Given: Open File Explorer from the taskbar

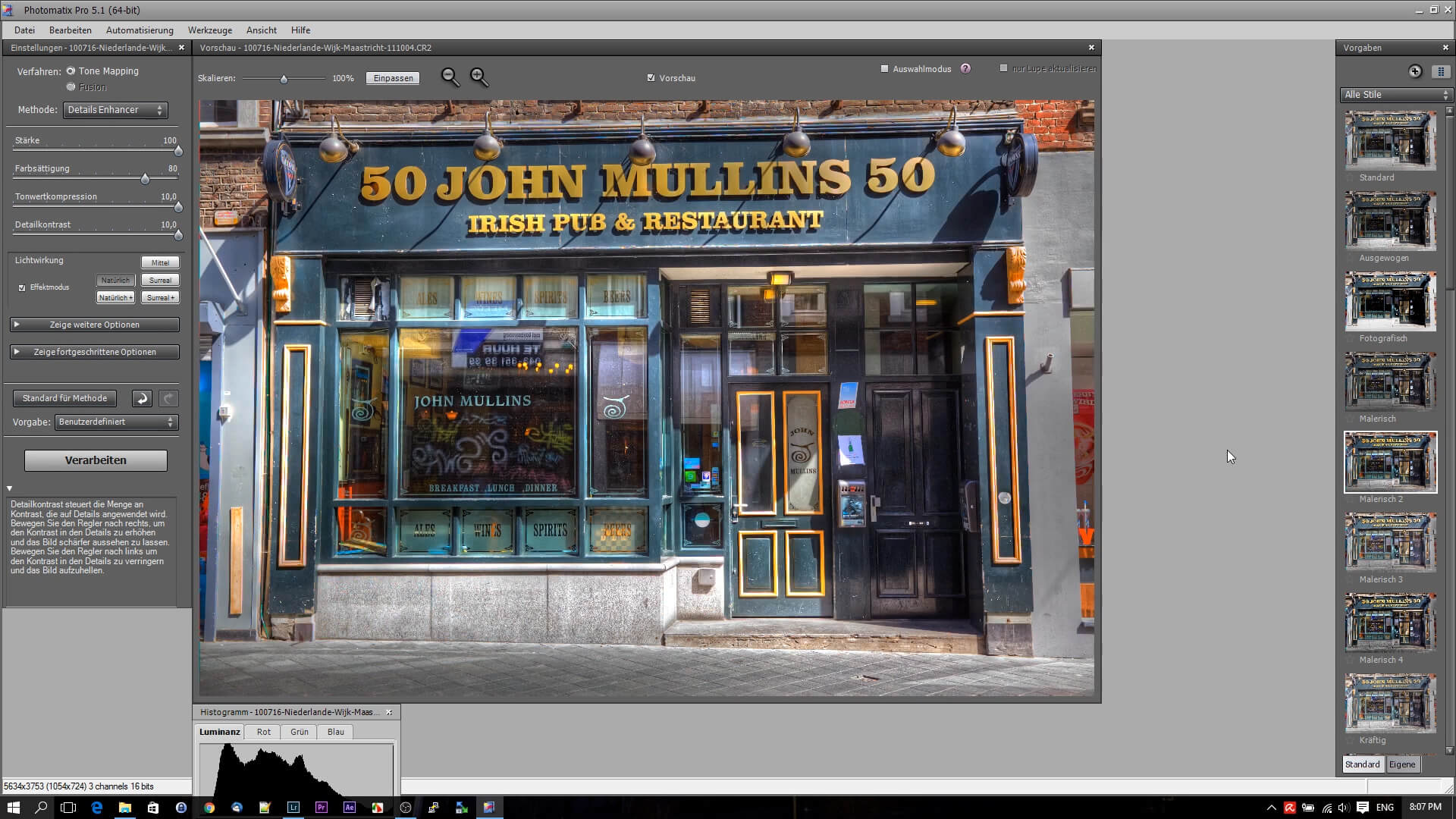Looking at the screenshot, I should point(125,808).
